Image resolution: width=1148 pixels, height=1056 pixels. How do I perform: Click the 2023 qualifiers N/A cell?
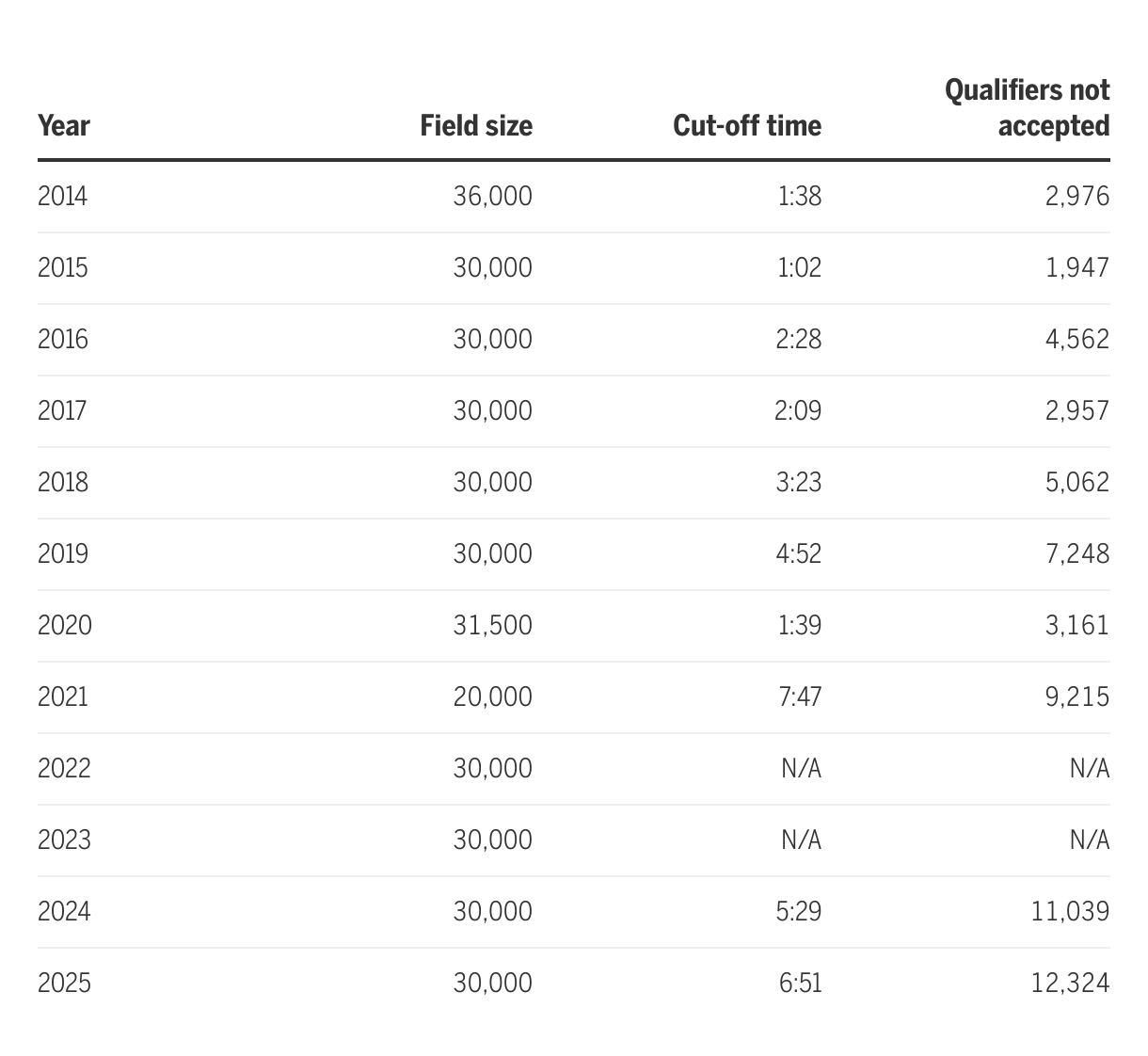pos(1089,840)
